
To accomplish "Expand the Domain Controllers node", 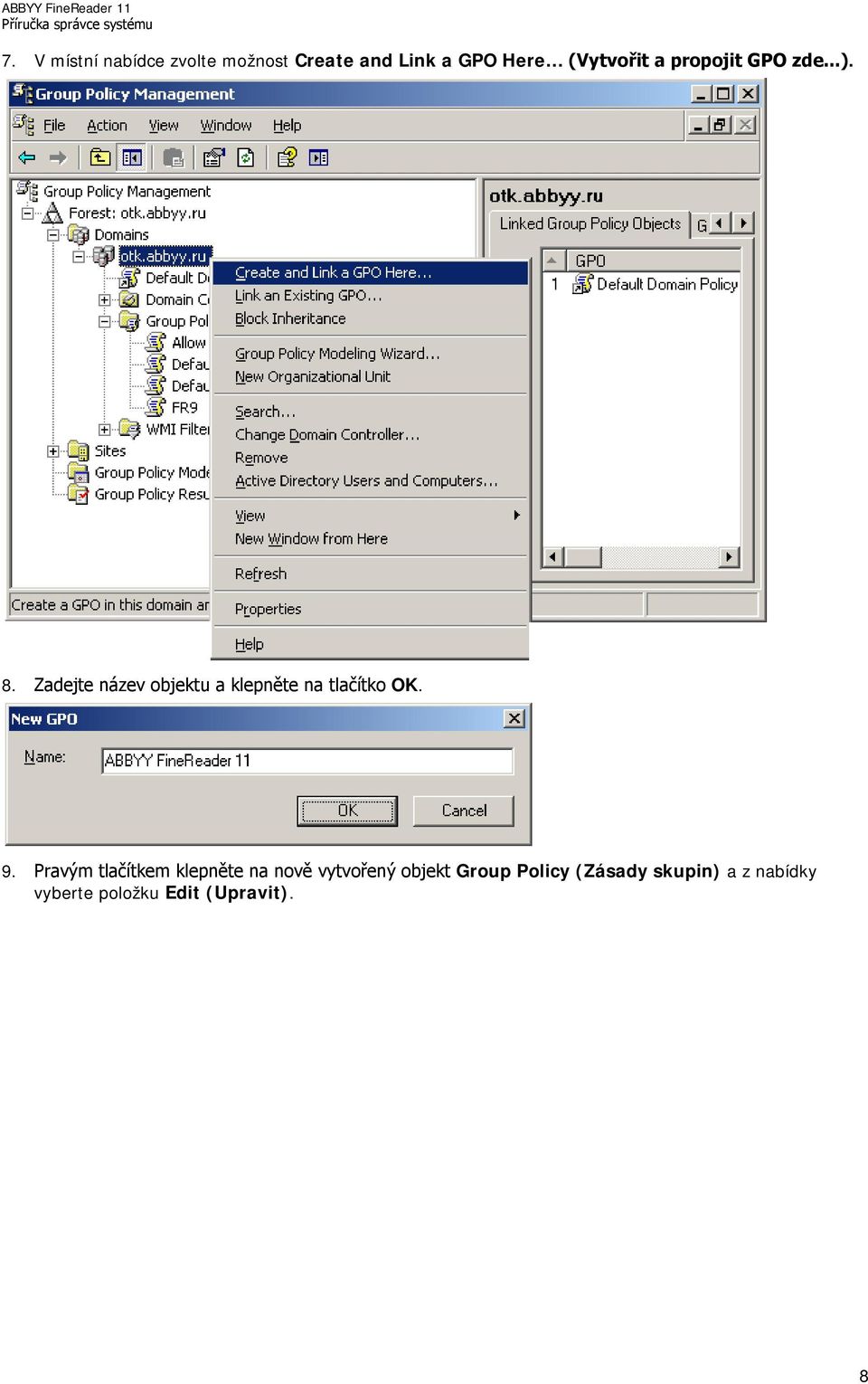I will click(105, 299).
